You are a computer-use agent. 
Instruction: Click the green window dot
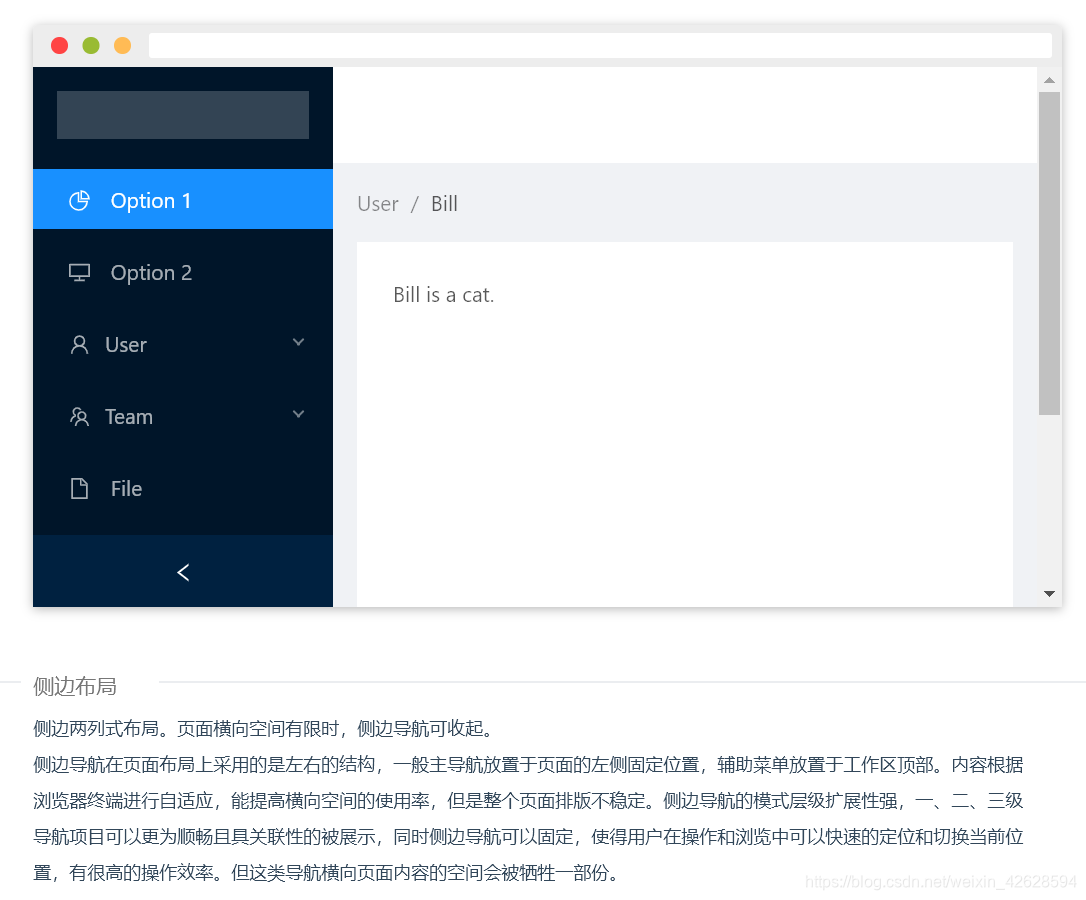91,46
